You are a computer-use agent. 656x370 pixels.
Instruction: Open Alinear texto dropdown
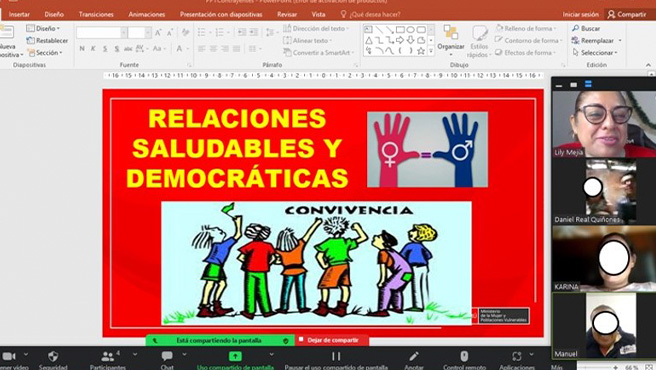pyautogui.click(x=308, y=41)
